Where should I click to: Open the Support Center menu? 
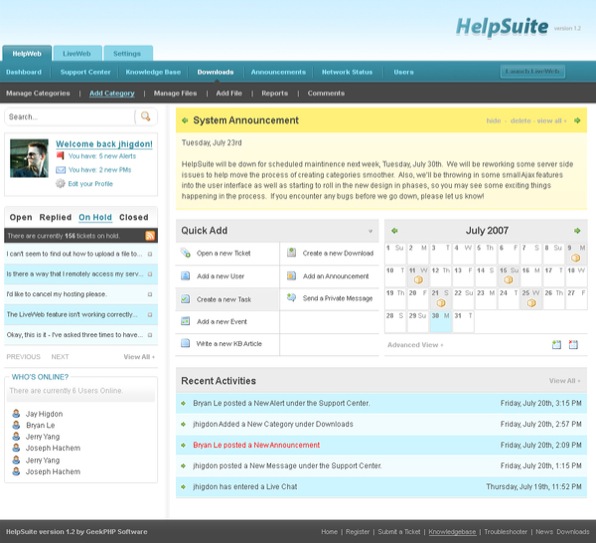click(85, 72)
